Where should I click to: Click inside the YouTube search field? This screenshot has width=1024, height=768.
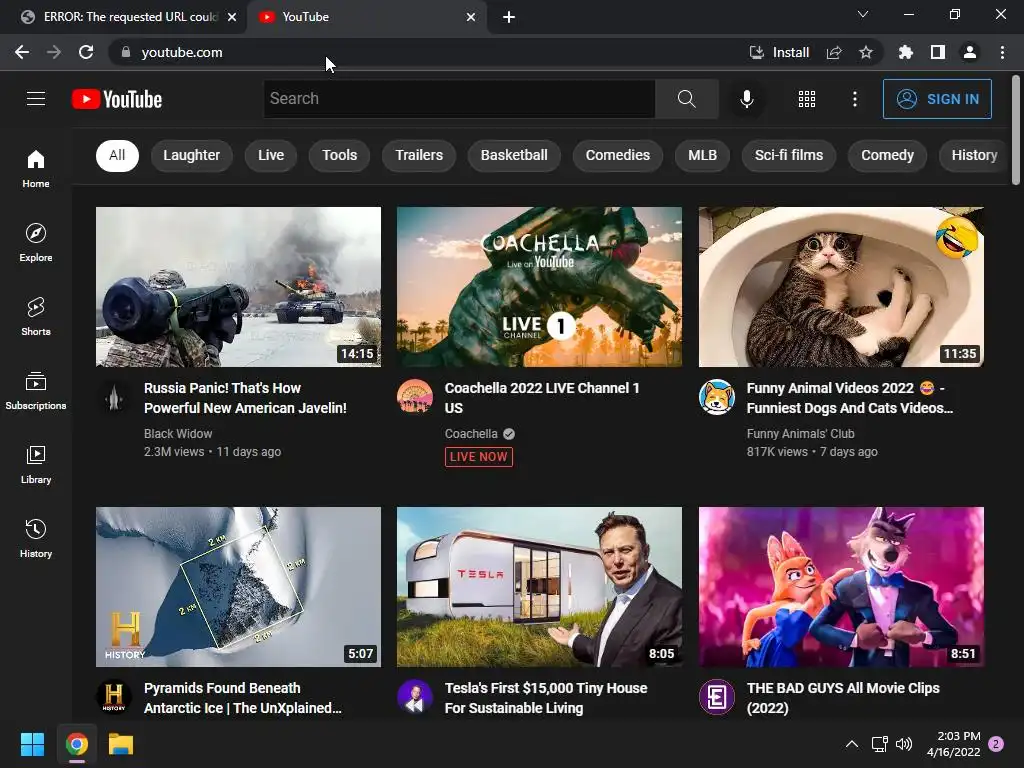click(459, 99)
